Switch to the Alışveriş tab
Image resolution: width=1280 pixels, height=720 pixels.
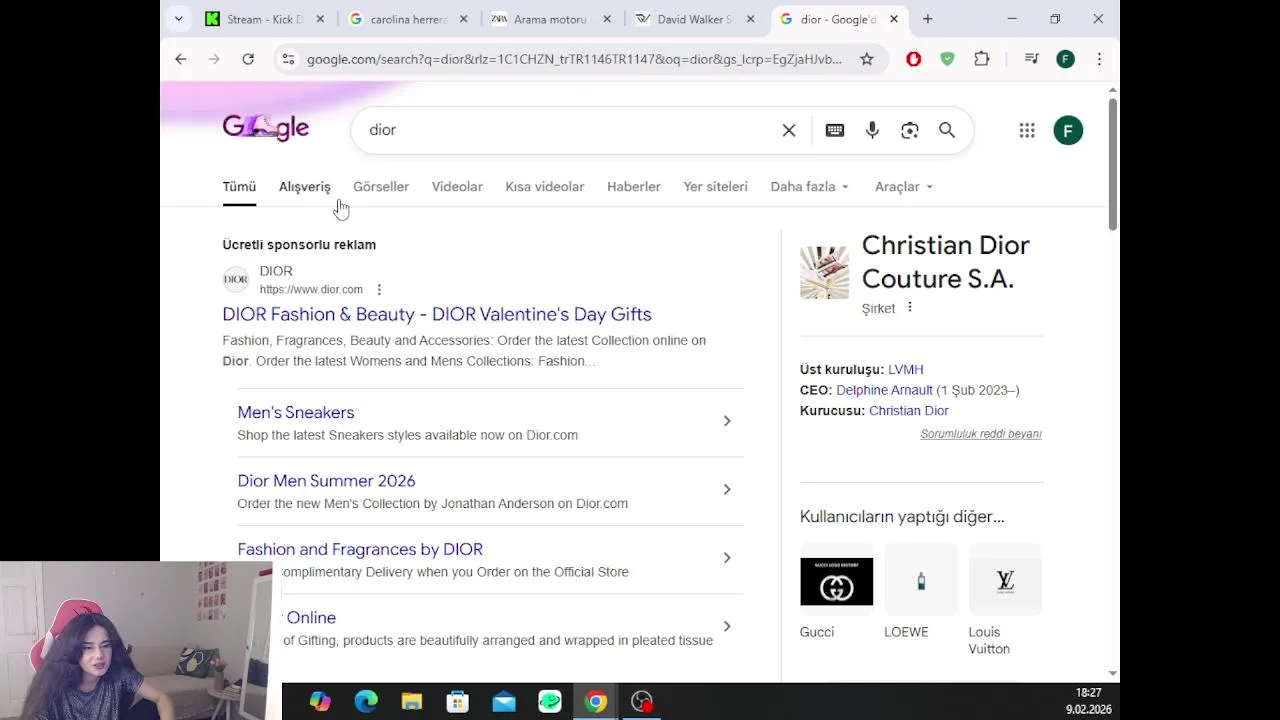coord(304,187)
